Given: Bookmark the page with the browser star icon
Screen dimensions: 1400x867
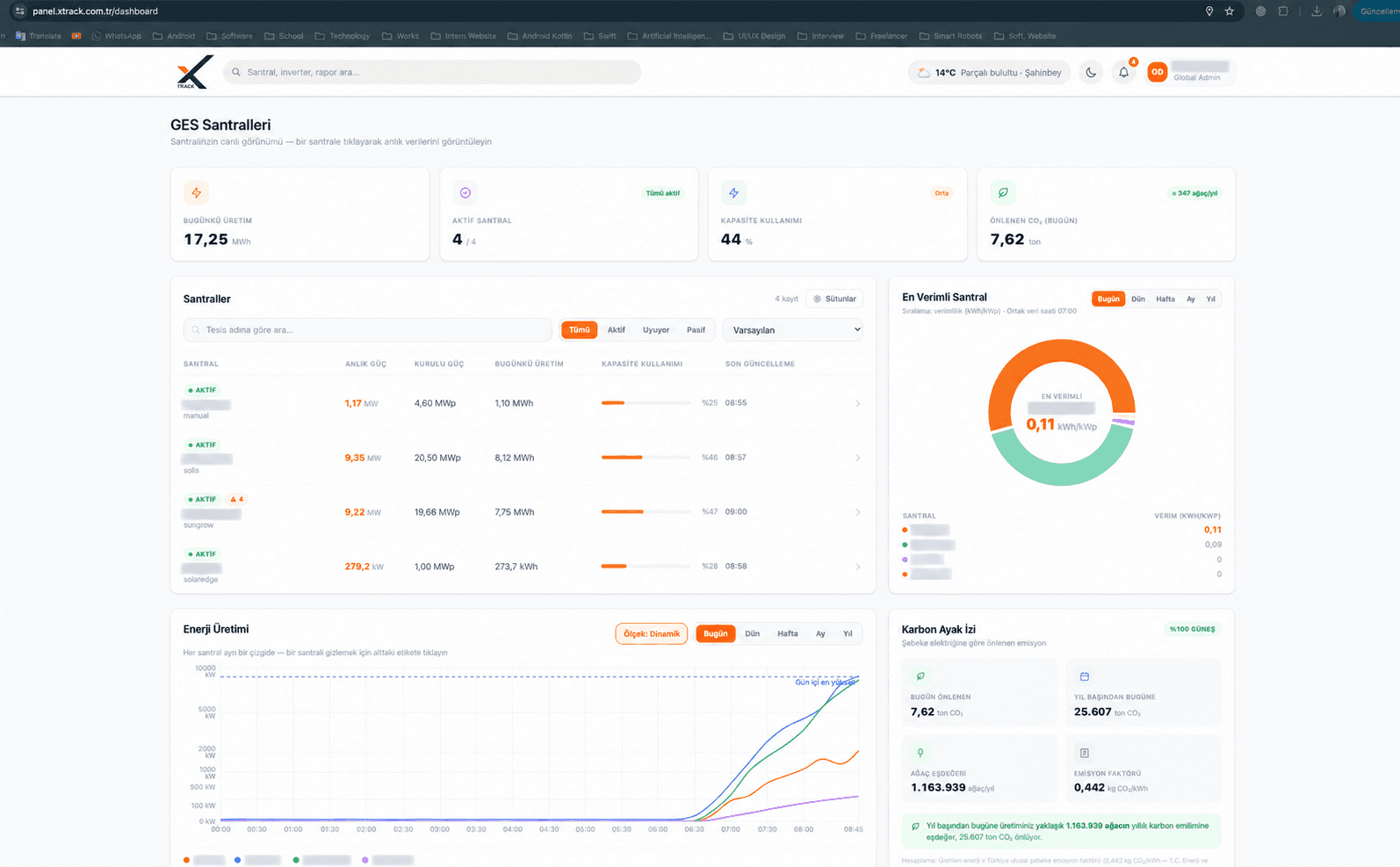Looking at the screenshot, I should point(1230,11).
